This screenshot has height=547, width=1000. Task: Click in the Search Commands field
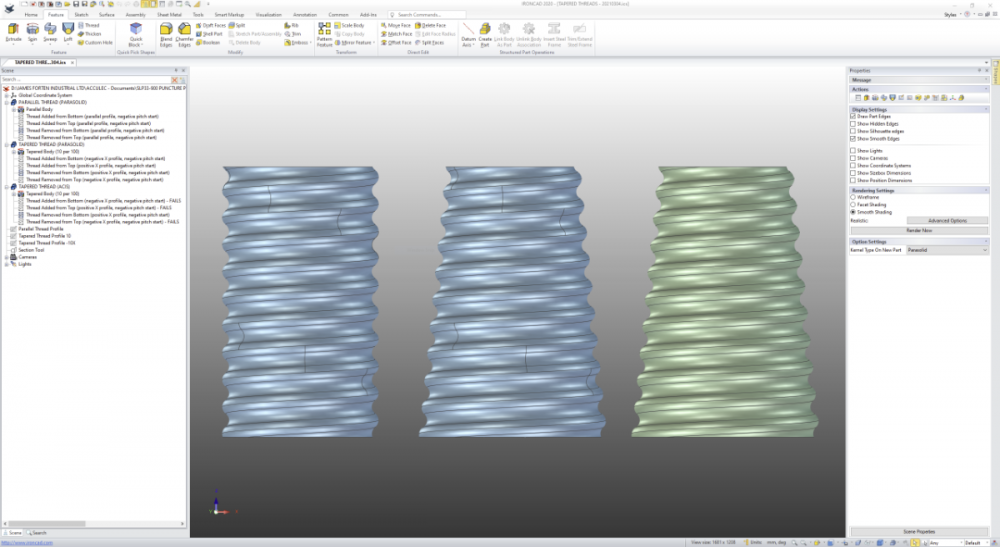click(x=426, y=15)
